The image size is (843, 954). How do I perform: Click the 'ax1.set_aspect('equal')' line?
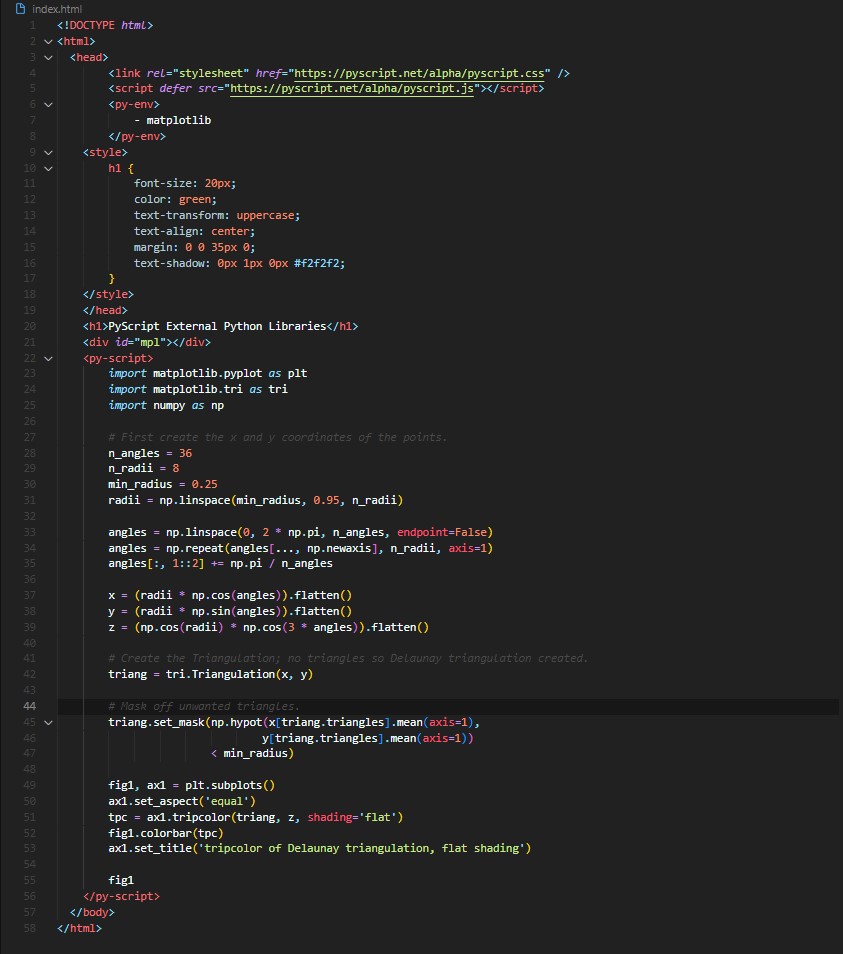point(182,801)
